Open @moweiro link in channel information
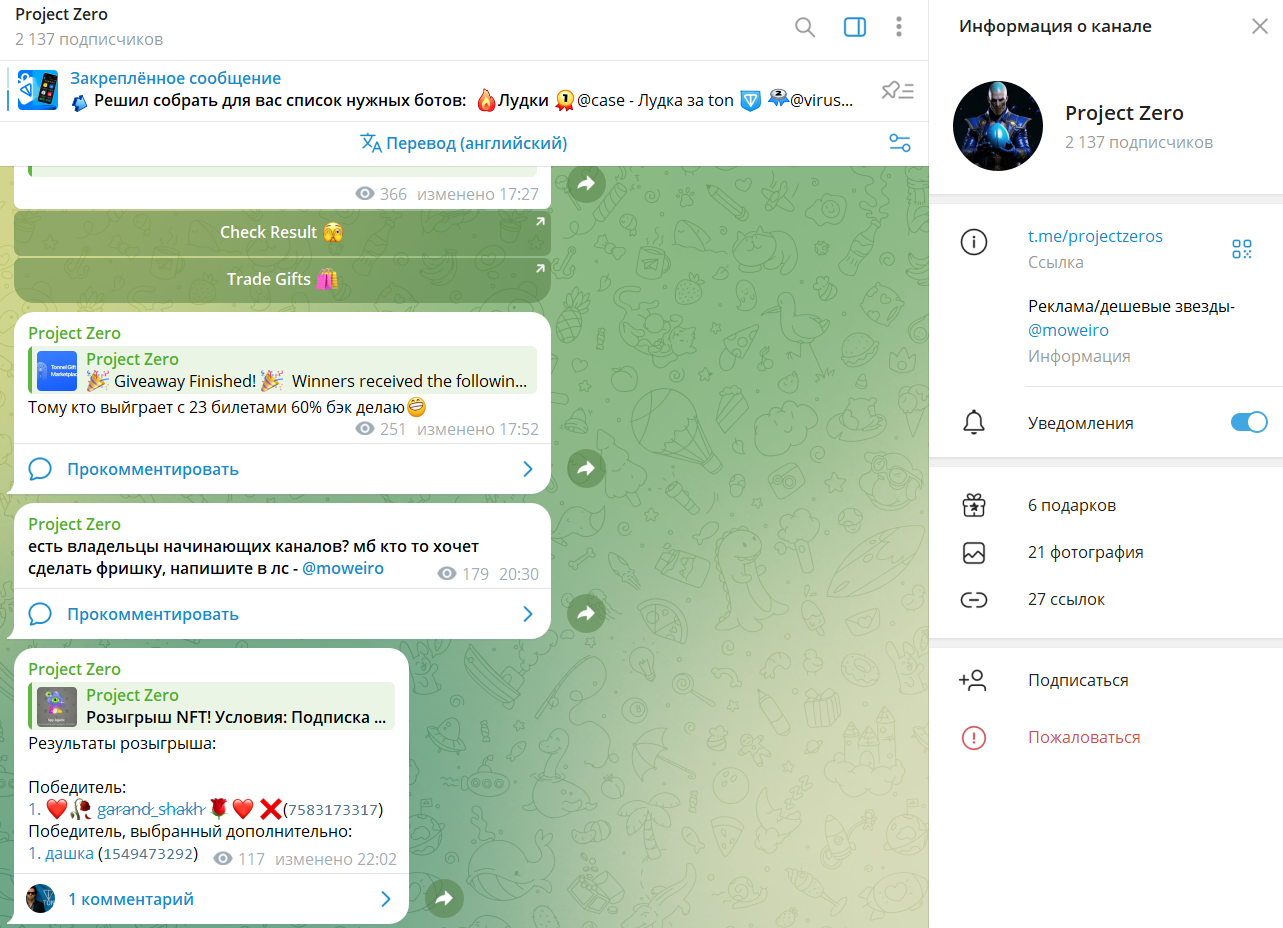 pyautogui.click(x=1068, y=330)
